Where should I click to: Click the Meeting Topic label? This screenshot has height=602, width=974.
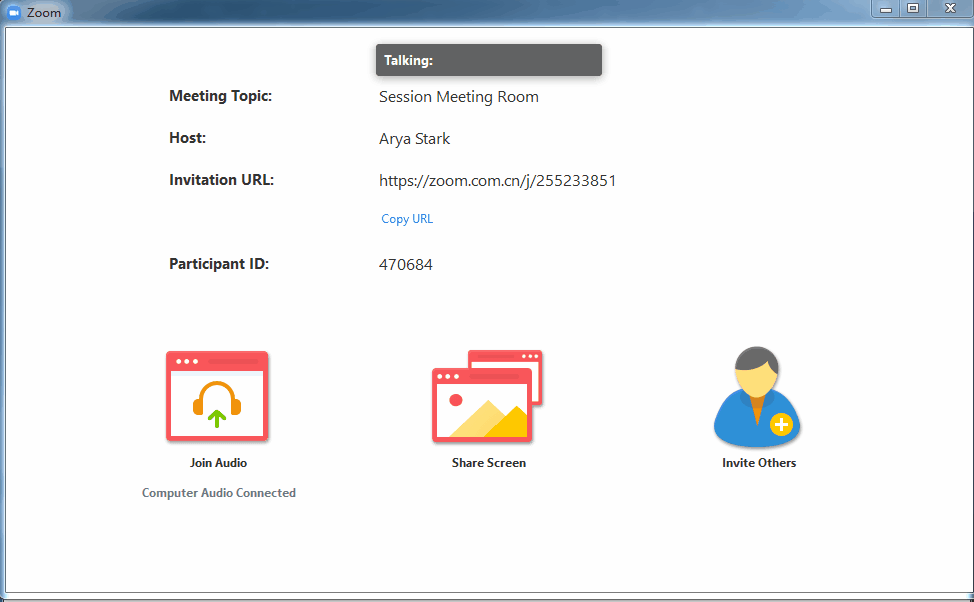221,96
